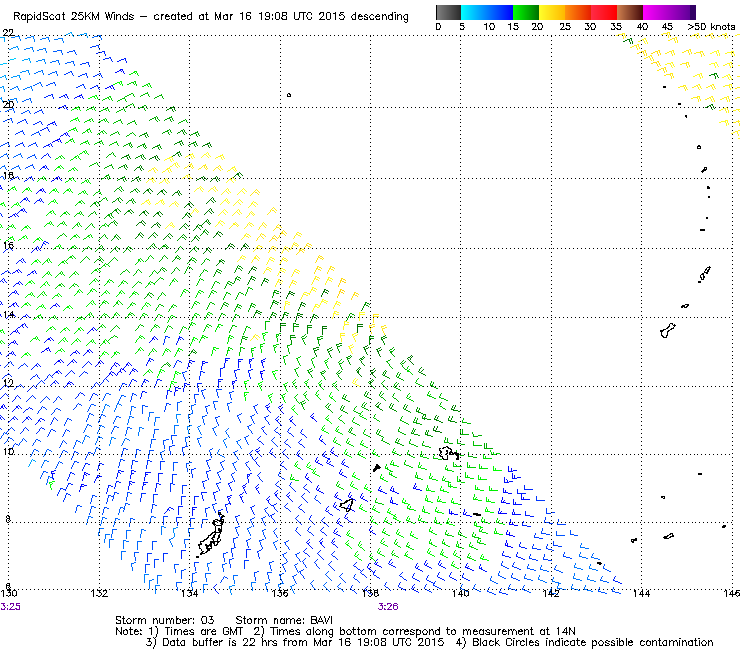Click the Guam island outline near 144E
Viewport: 740px width, 650px height.
click(668, 330)
